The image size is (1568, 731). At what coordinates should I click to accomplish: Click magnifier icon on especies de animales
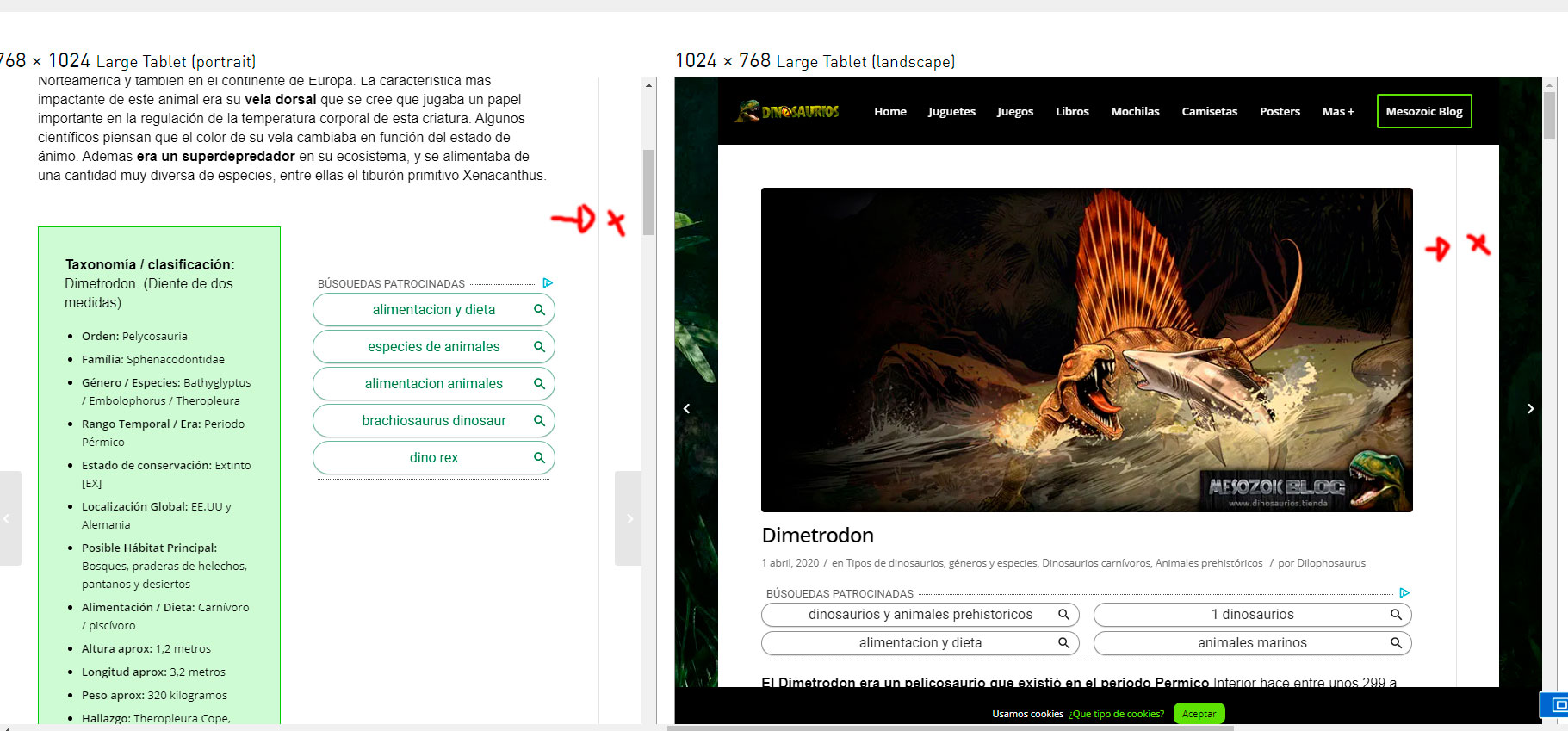pyautogui.click(x=539, y=347)
